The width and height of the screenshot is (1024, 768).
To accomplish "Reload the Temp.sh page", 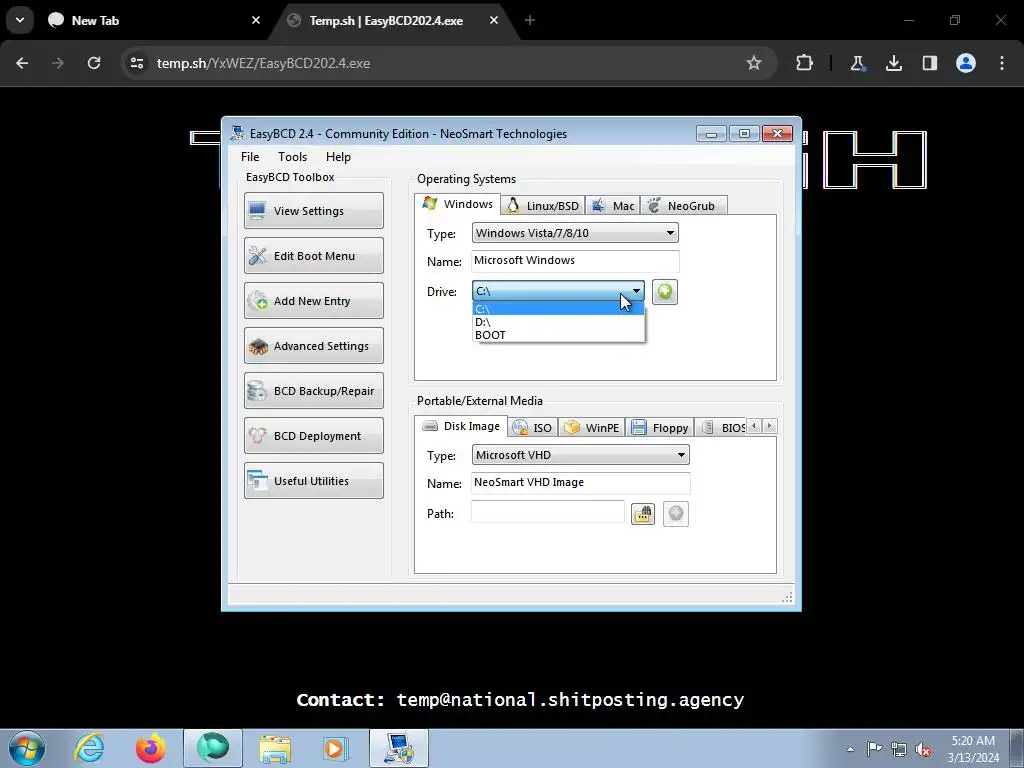I will 94,63.
